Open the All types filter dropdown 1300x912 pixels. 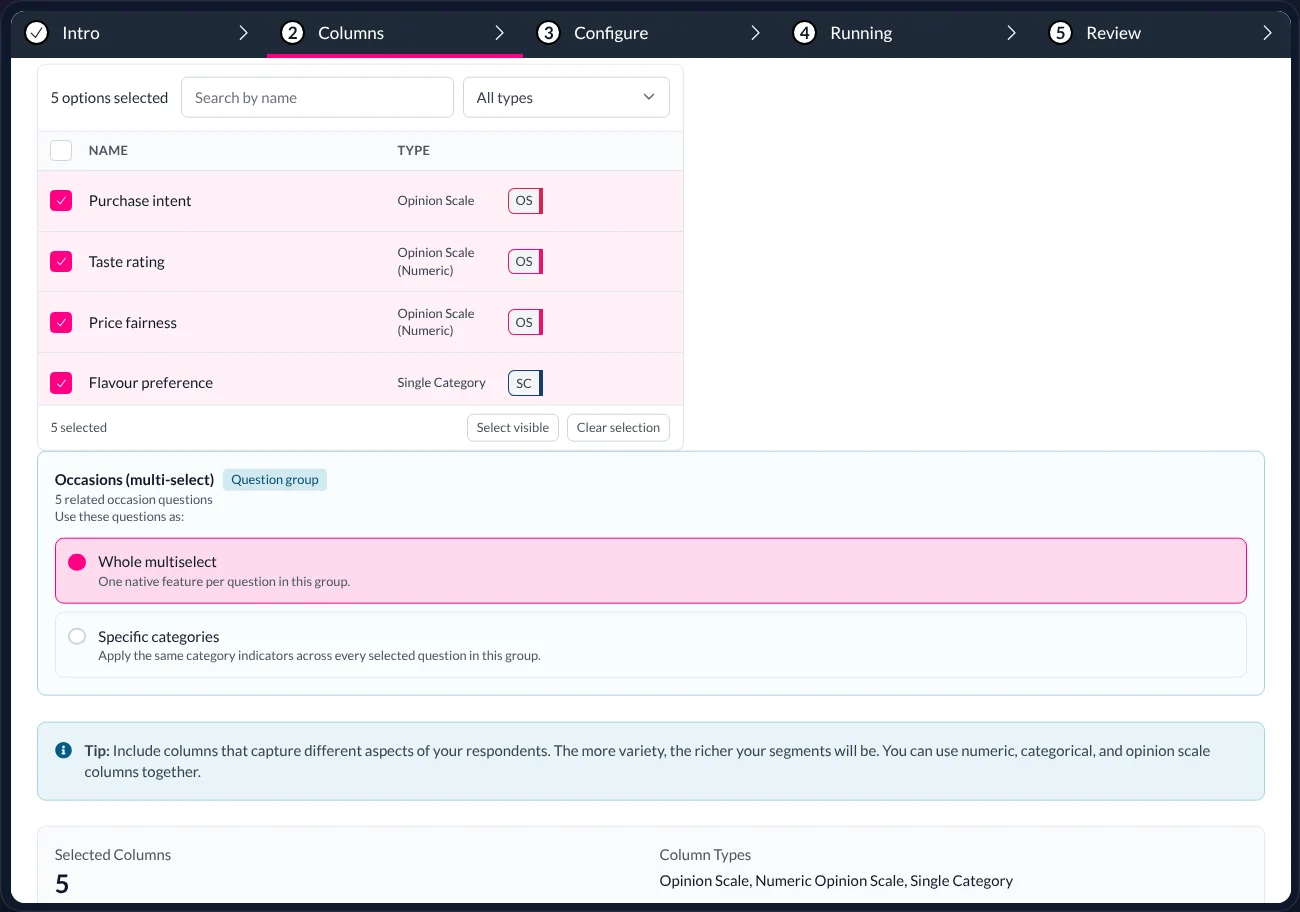coord(566,98)
